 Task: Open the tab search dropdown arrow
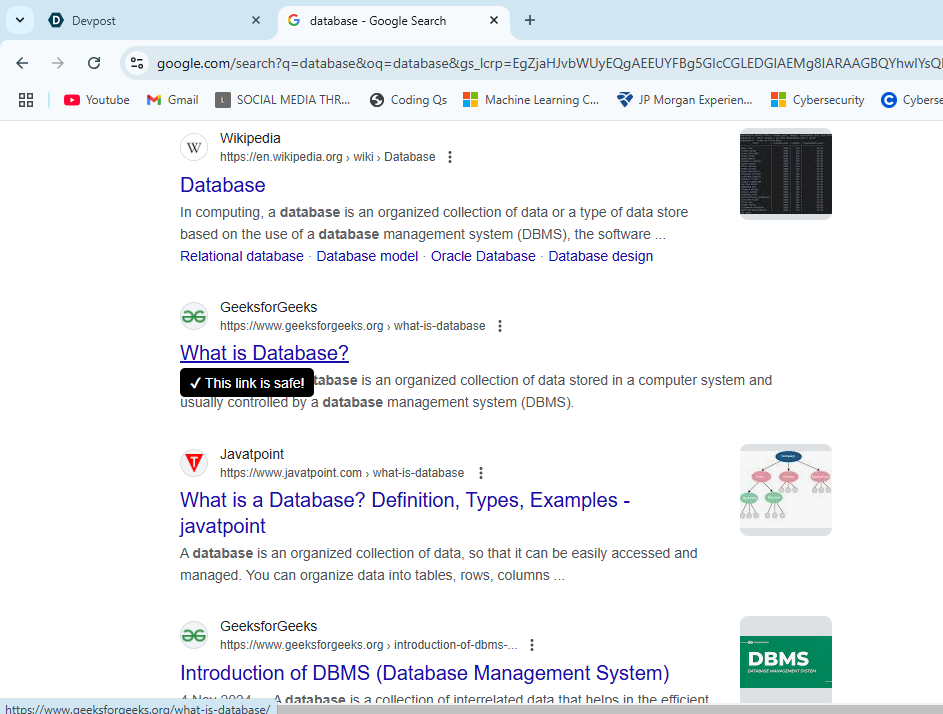point(20,20)
